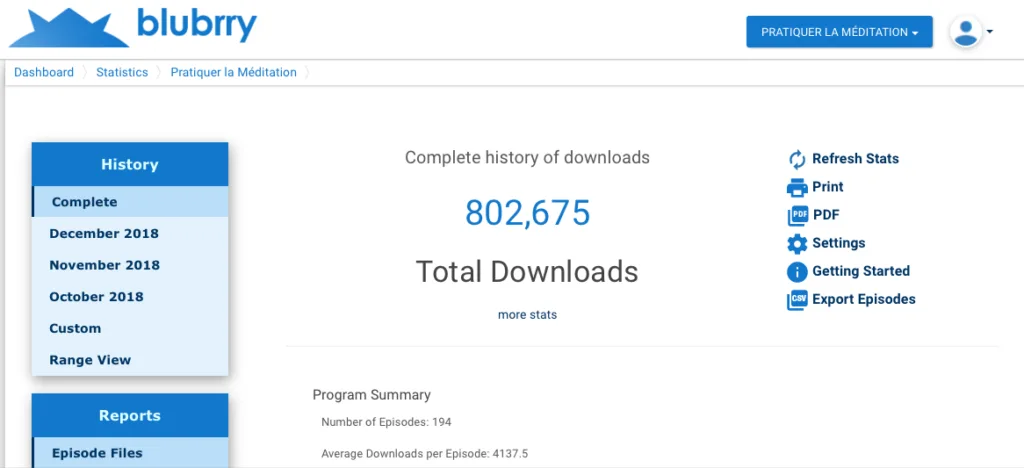1024x468 pixels.
Task: Click the Getting Started info icon
Action: pos(797,272)
